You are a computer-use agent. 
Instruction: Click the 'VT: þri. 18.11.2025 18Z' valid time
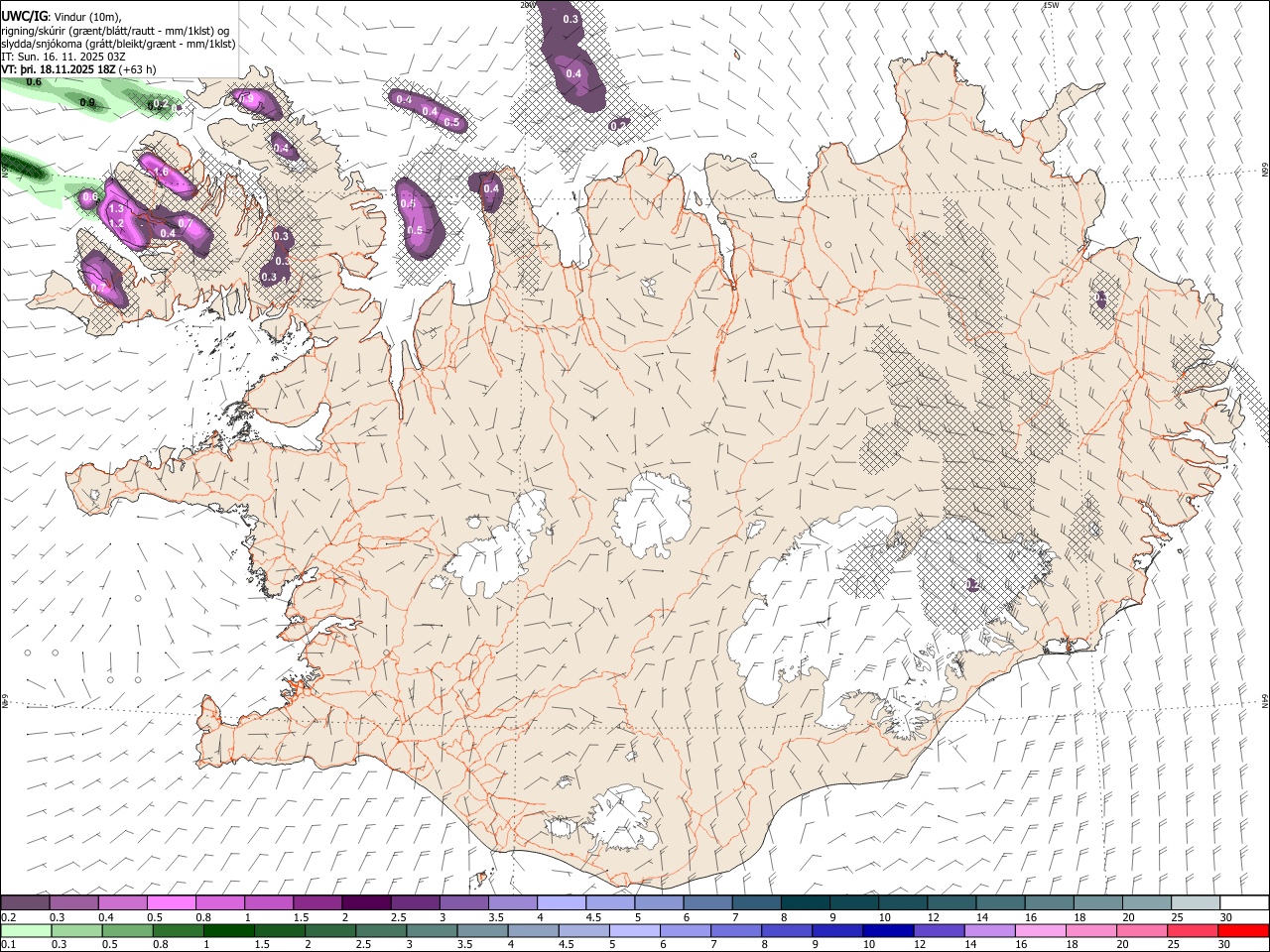[59, 69]
